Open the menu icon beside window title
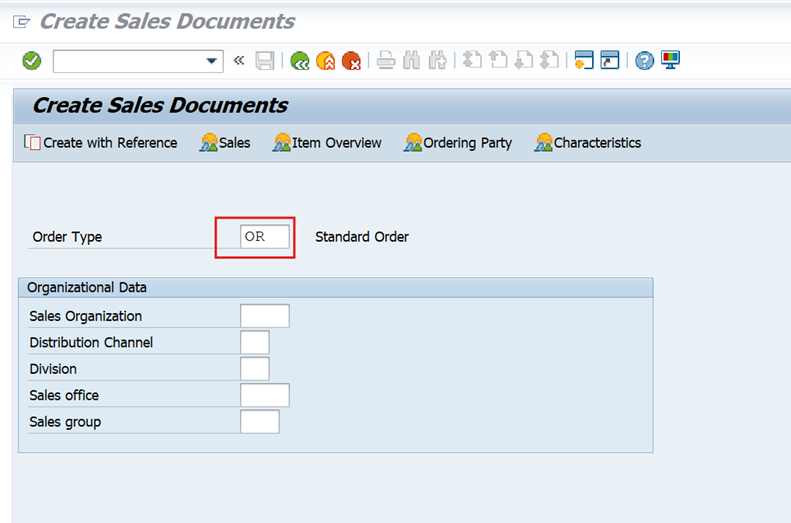The width and height of the screenshot is (791, 523). (x=21, y=22)
